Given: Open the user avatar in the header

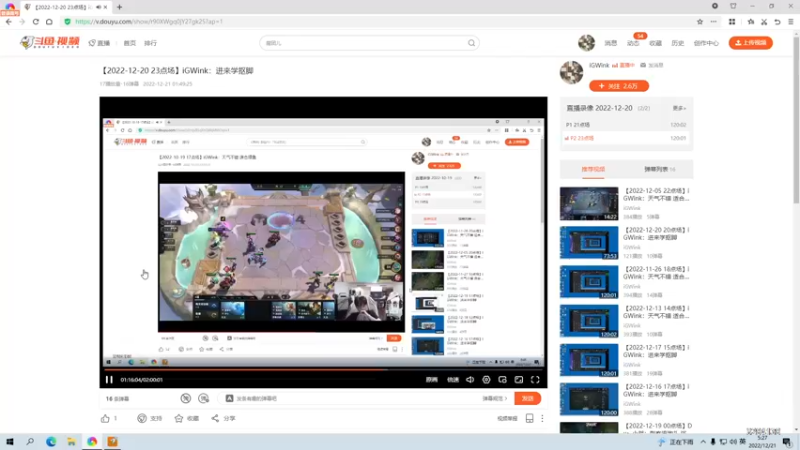Looking at the screenshot, I should click(x=586, y=43).
